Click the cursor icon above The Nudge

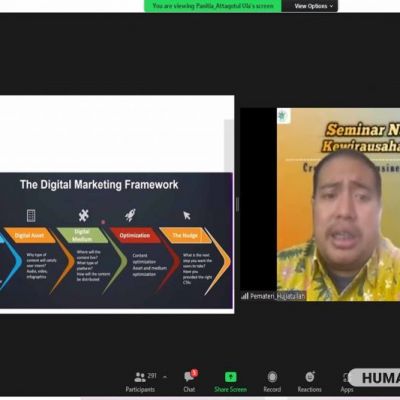pyautogui.click(x=187, y=215)
